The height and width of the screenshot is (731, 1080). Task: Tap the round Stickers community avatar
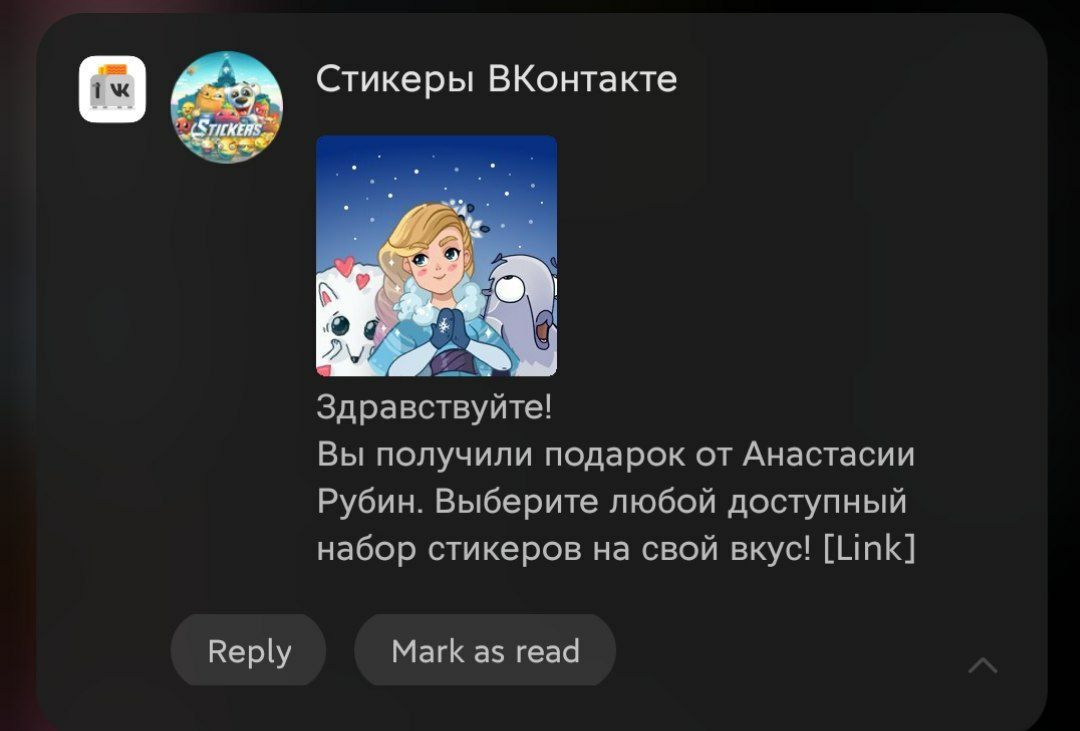(x=227, y=107)
